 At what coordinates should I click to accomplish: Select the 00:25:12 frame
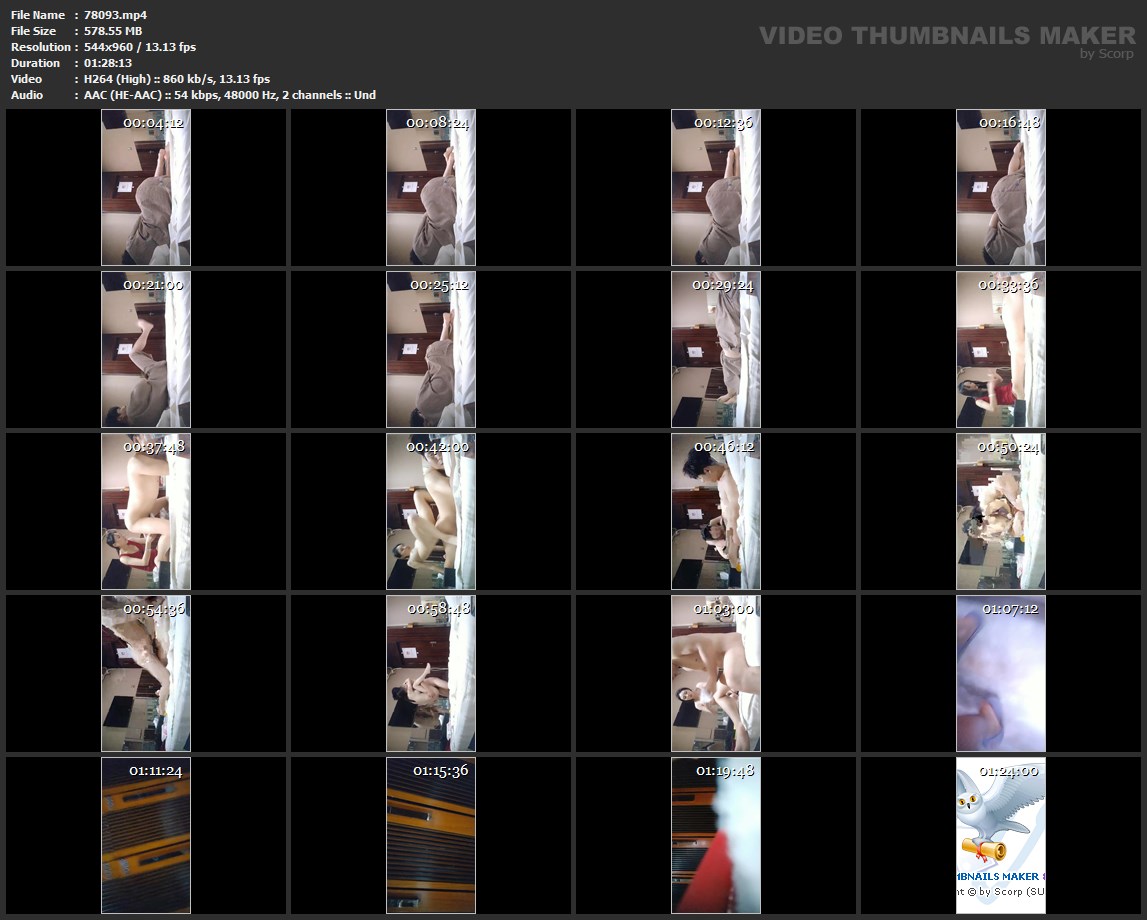[x=431, y=349]
